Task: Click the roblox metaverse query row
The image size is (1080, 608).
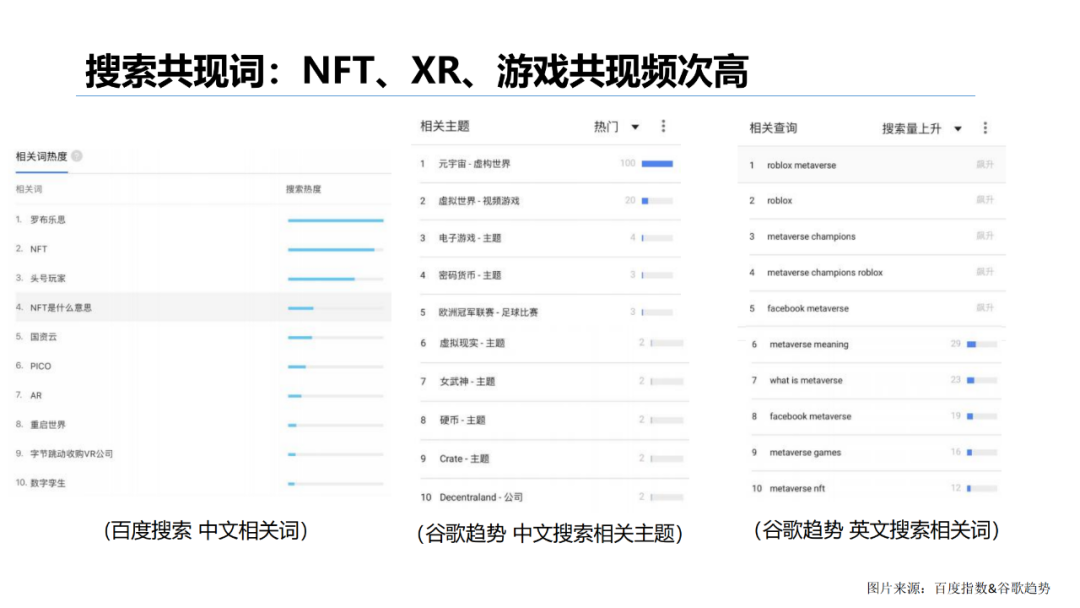Action: 804,165
